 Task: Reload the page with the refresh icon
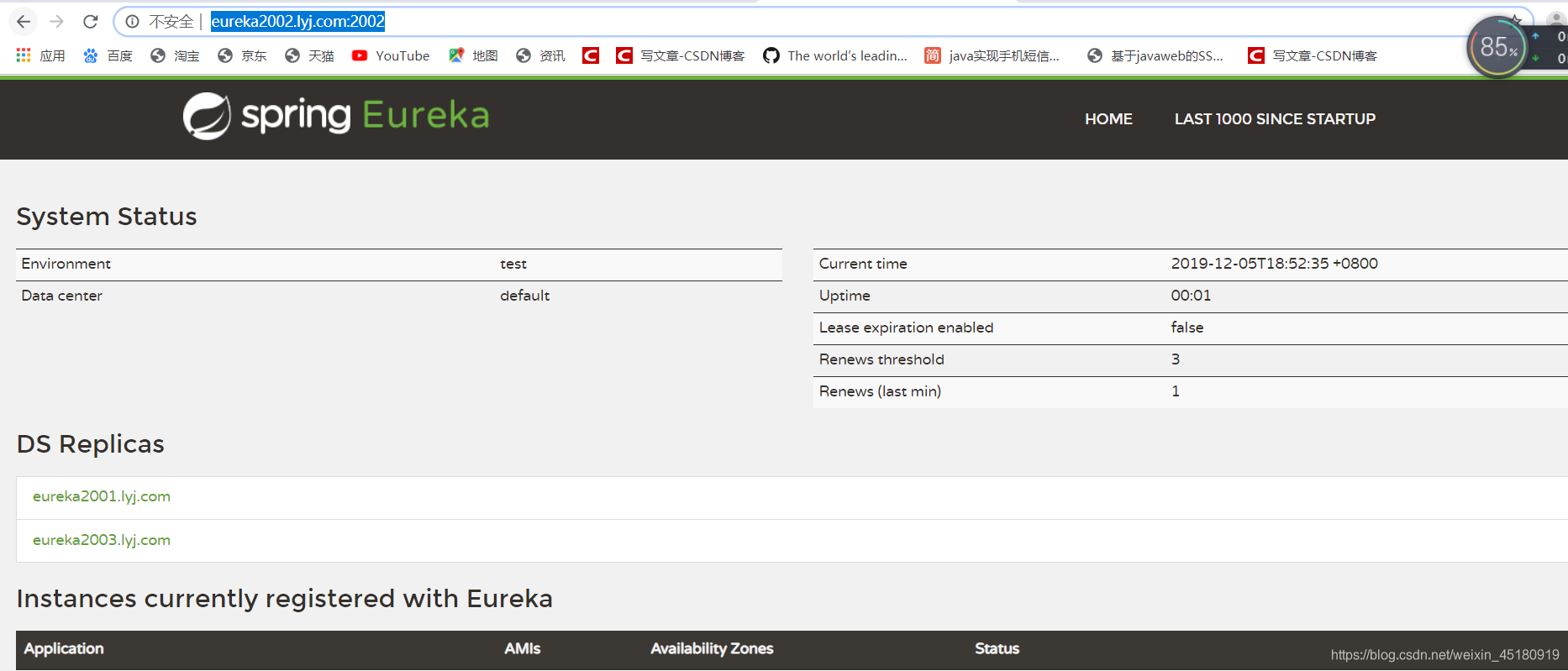[91, 22]
